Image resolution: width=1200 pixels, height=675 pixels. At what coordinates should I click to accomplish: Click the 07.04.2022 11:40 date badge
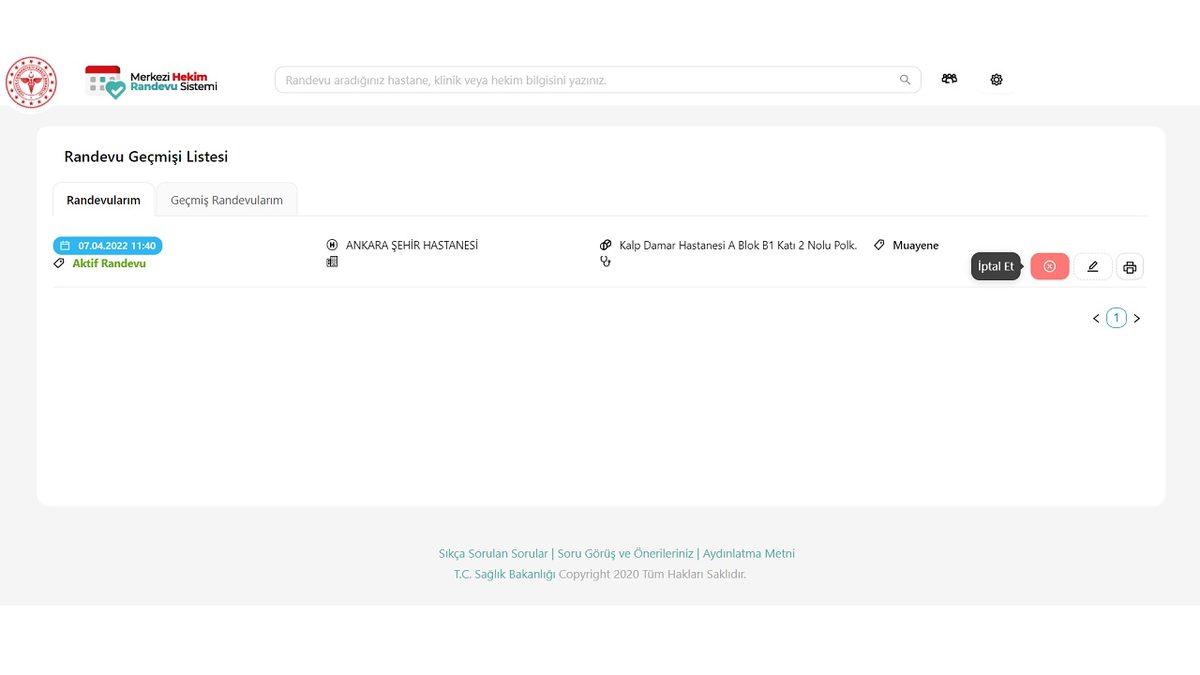tap(108, 245)
